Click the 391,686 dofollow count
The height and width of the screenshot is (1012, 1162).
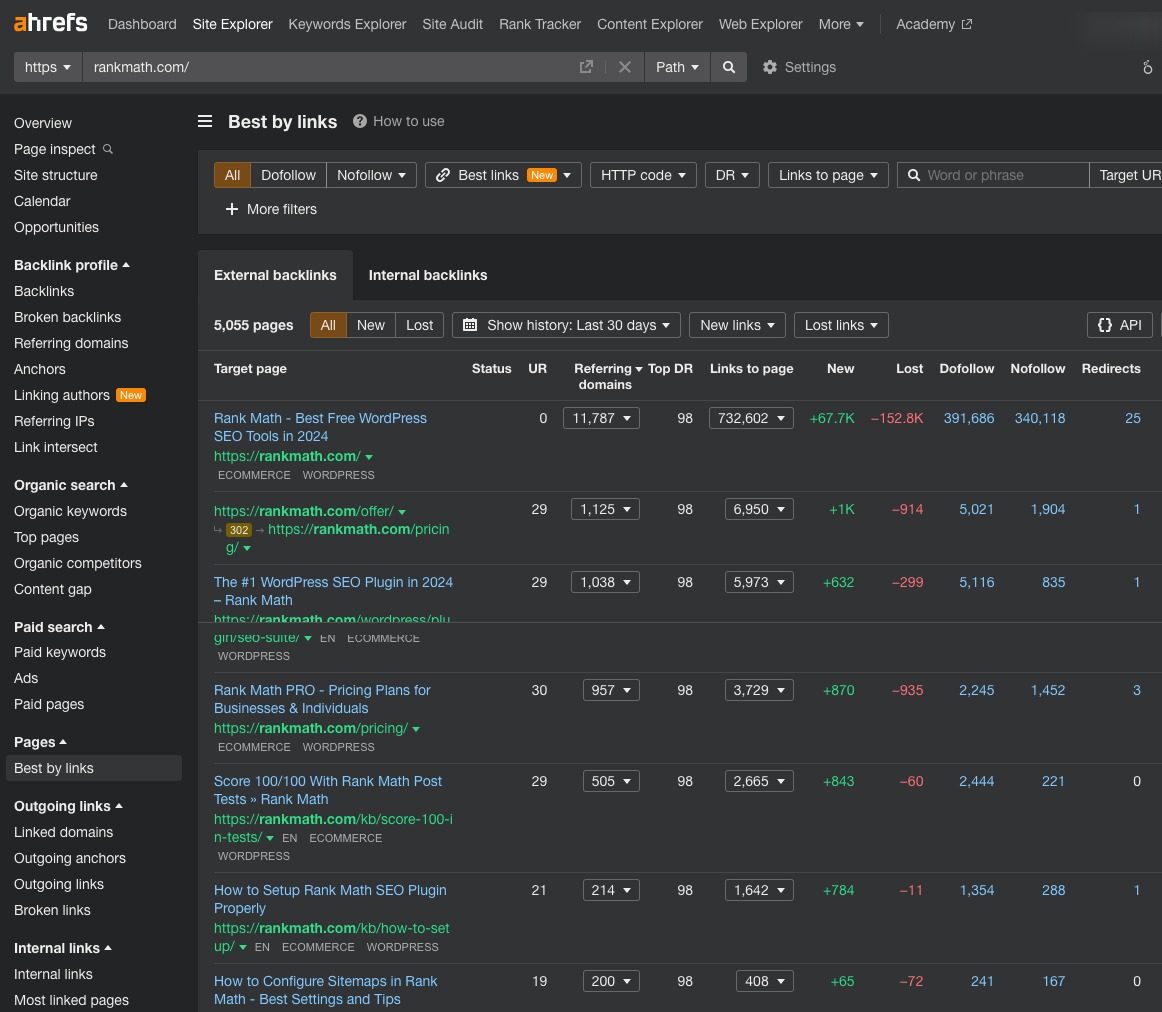tap(969, 419)
